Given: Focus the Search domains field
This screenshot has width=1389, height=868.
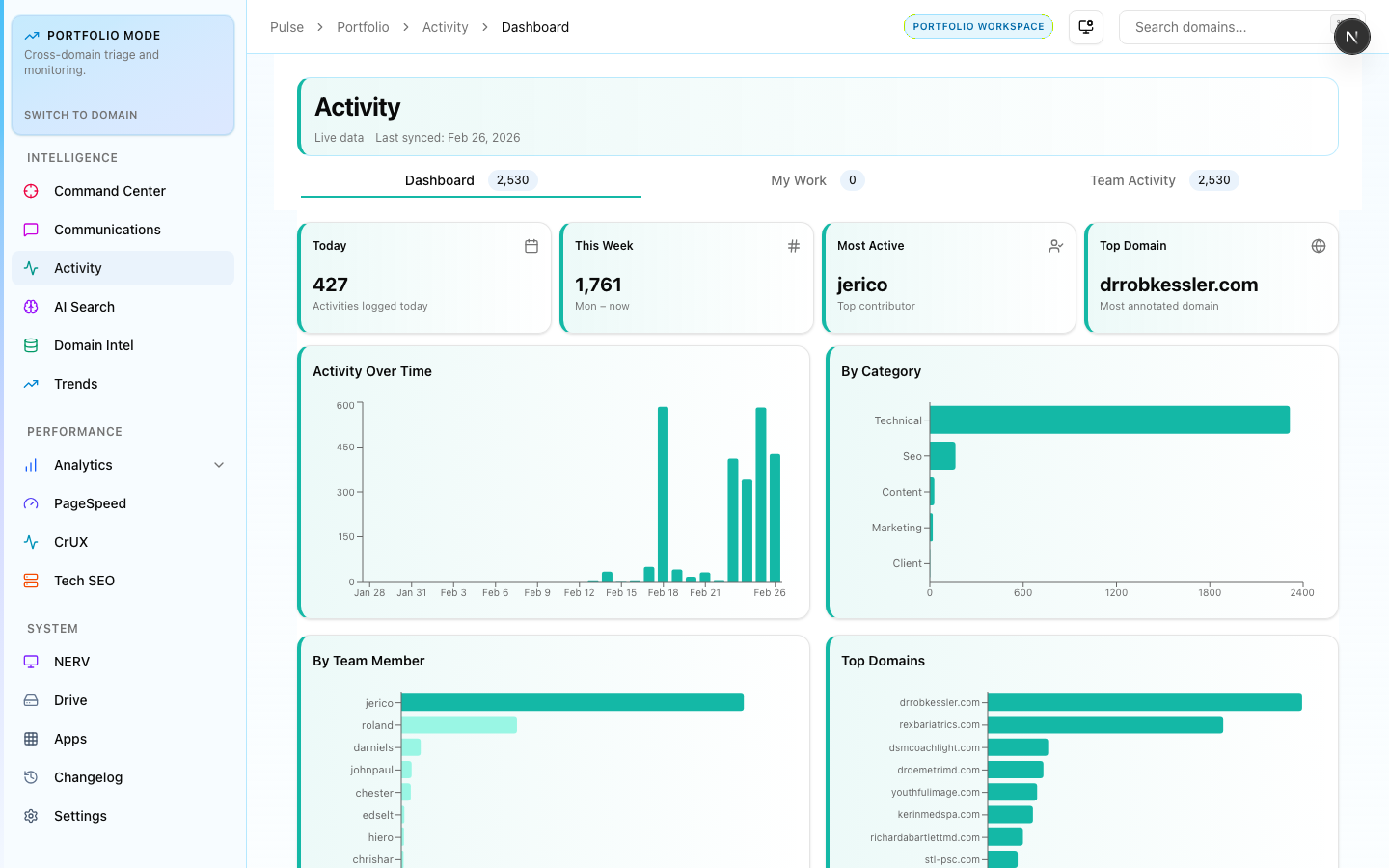Looking at the screenshot, I should tap(1225, 27).
